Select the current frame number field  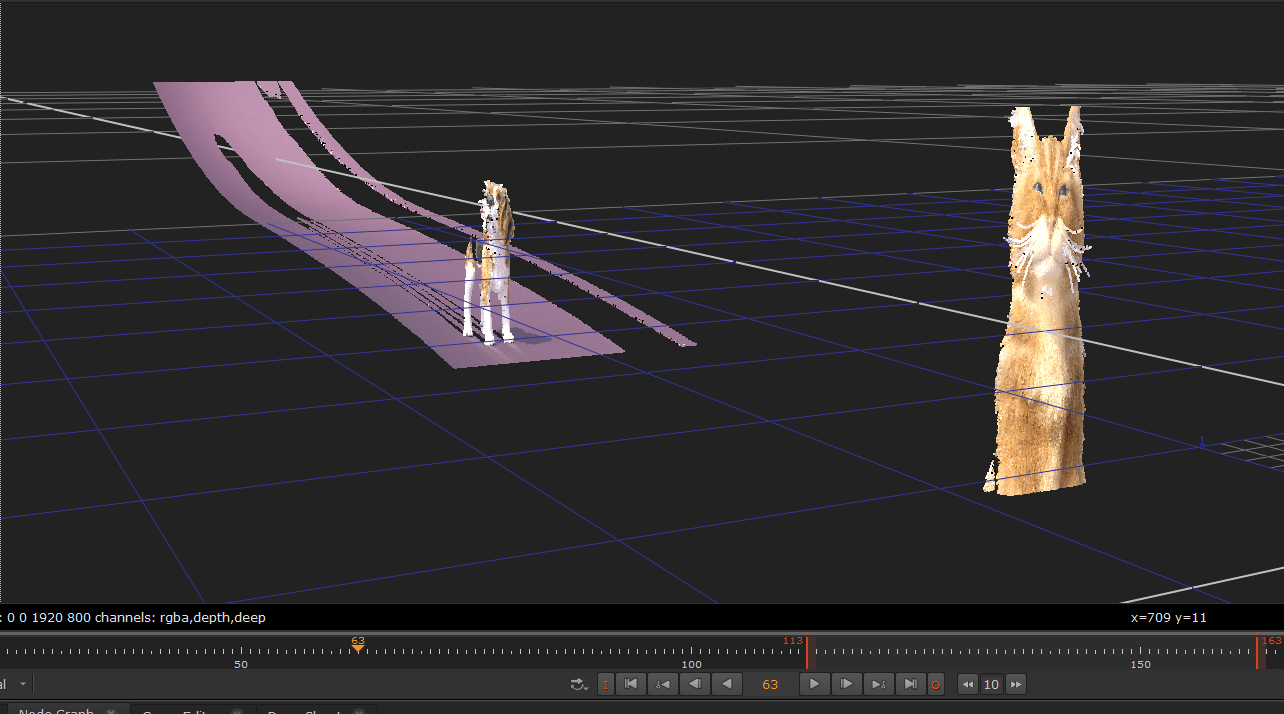click(x=771, y=684)
